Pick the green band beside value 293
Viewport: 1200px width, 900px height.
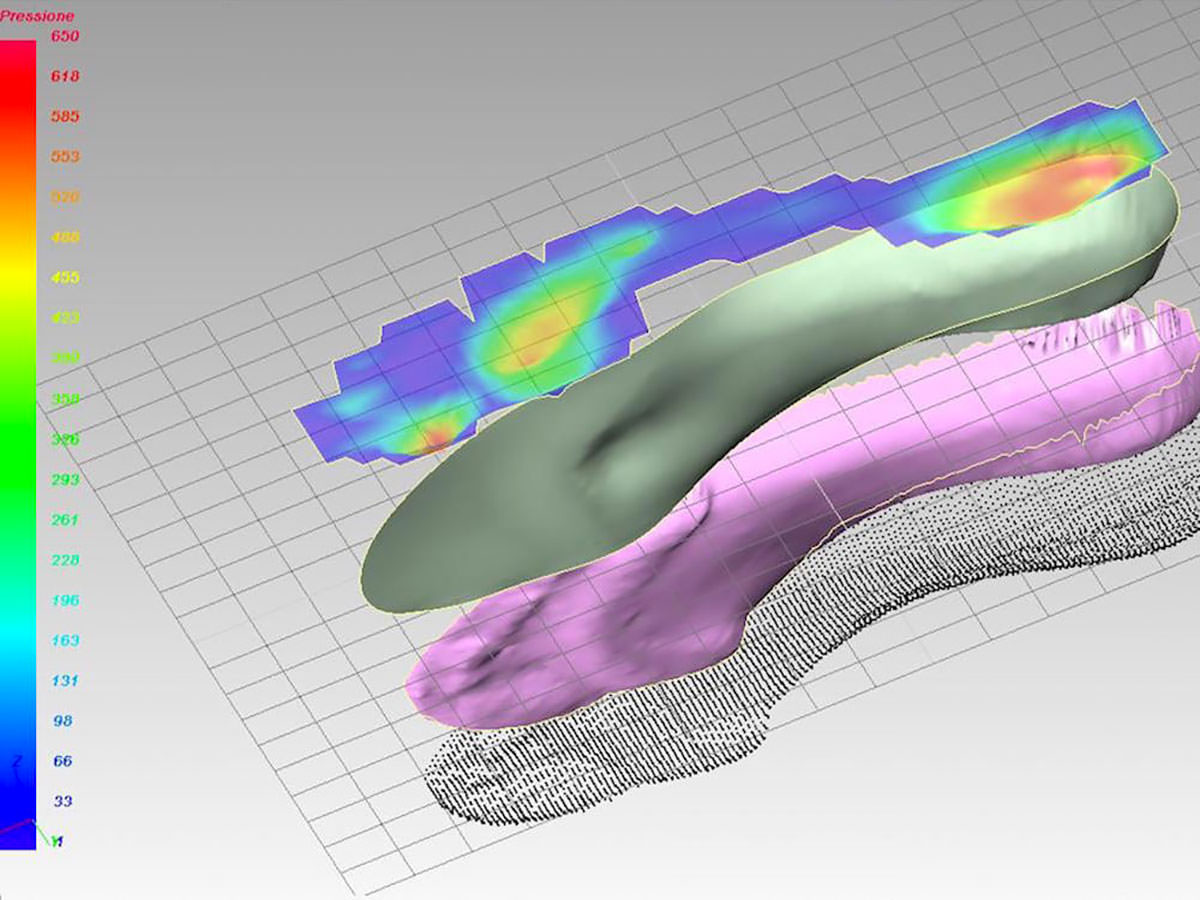18,480
